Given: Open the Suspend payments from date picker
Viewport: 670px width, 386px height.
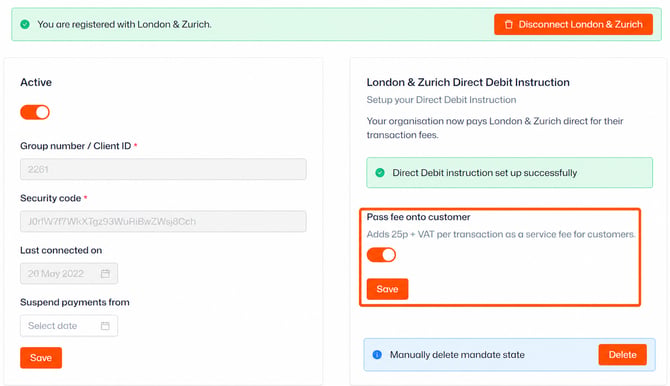Looking at the screenshot, I should pyautogui.click(x=69, y=326).
